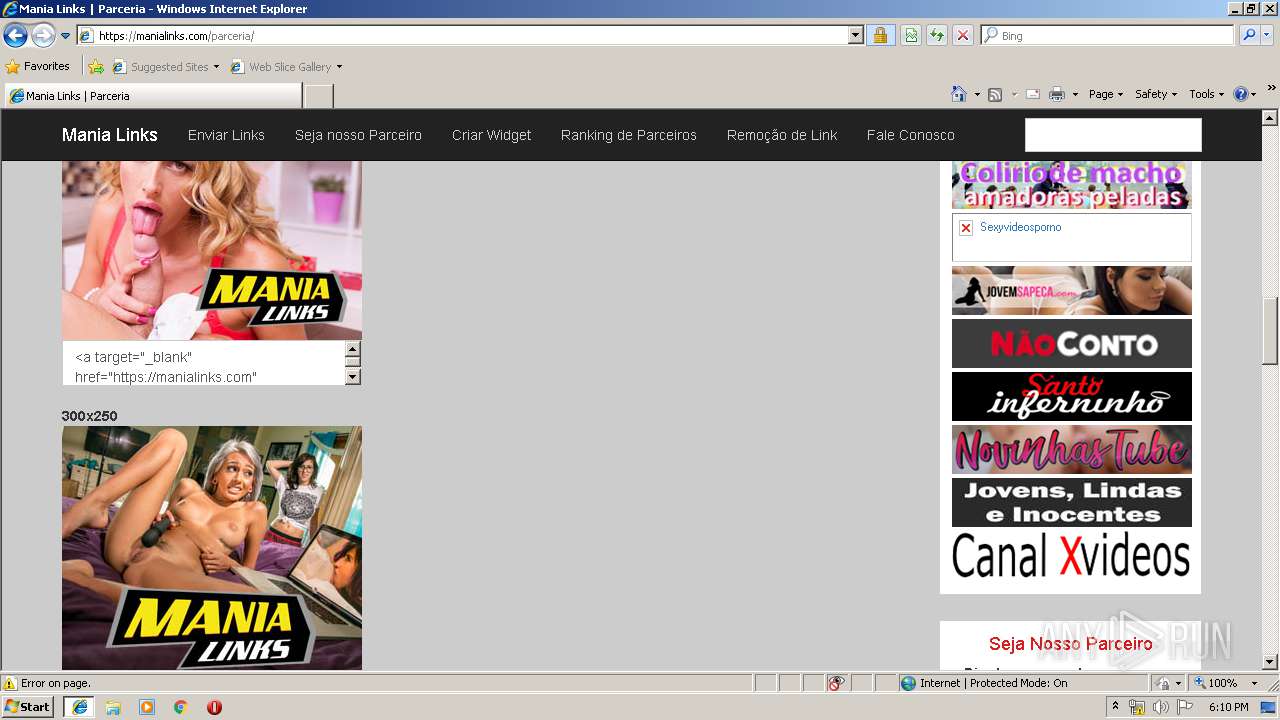Refresh the page with the Refresh icon
Image resolution: width=1280 pixels, height=720 pixels.
click(937, 36)
